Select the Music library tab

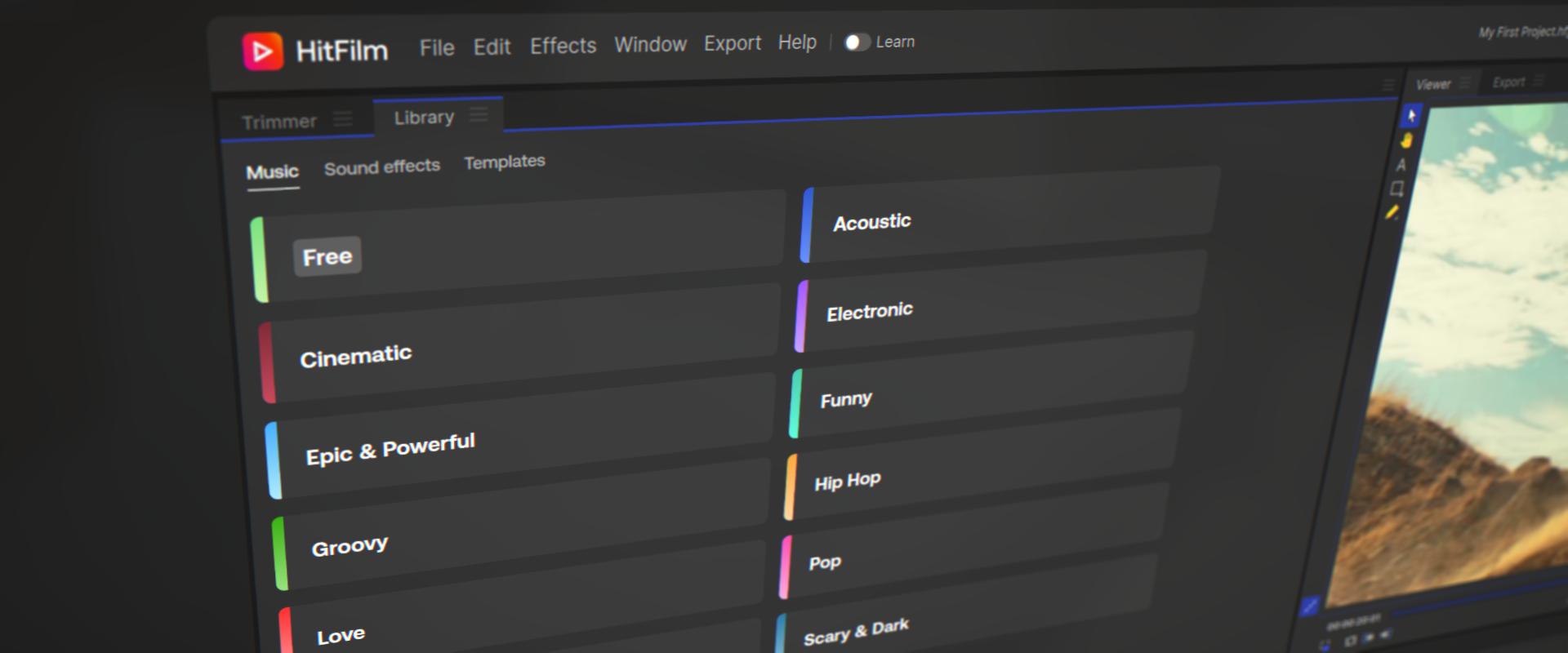pos(273,172)
